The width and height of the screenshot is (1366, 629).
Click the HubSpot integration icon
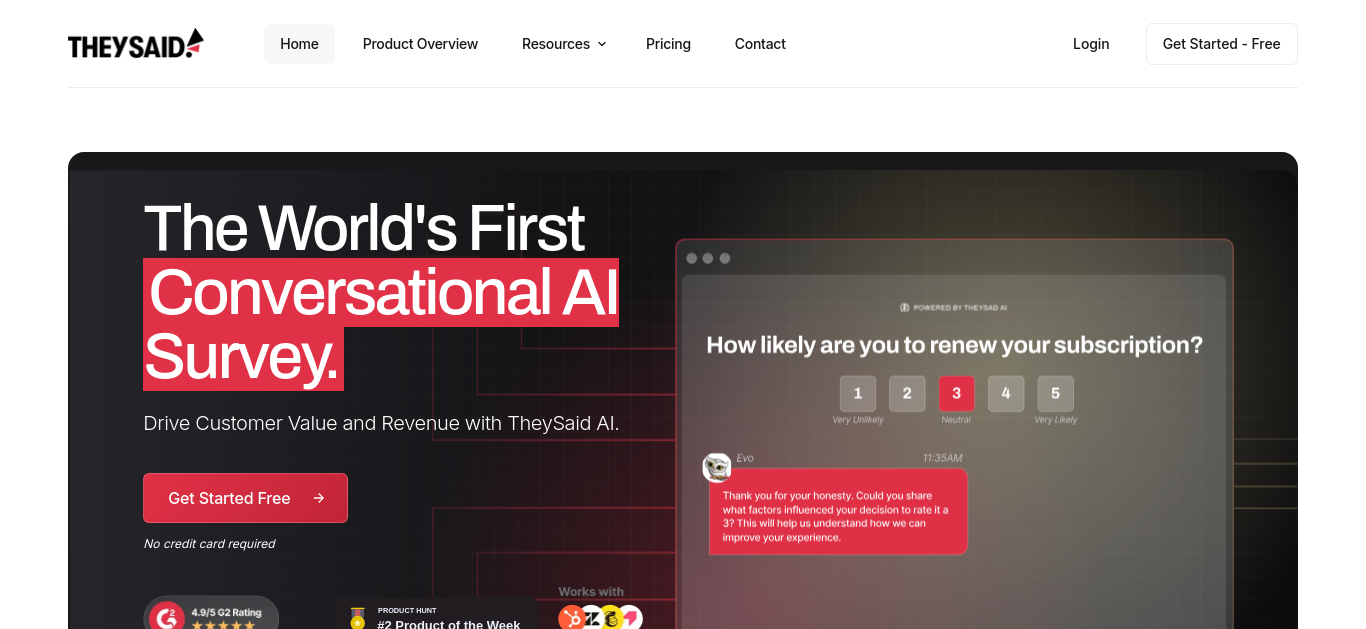pyautogui.click(x=572, y=619)
